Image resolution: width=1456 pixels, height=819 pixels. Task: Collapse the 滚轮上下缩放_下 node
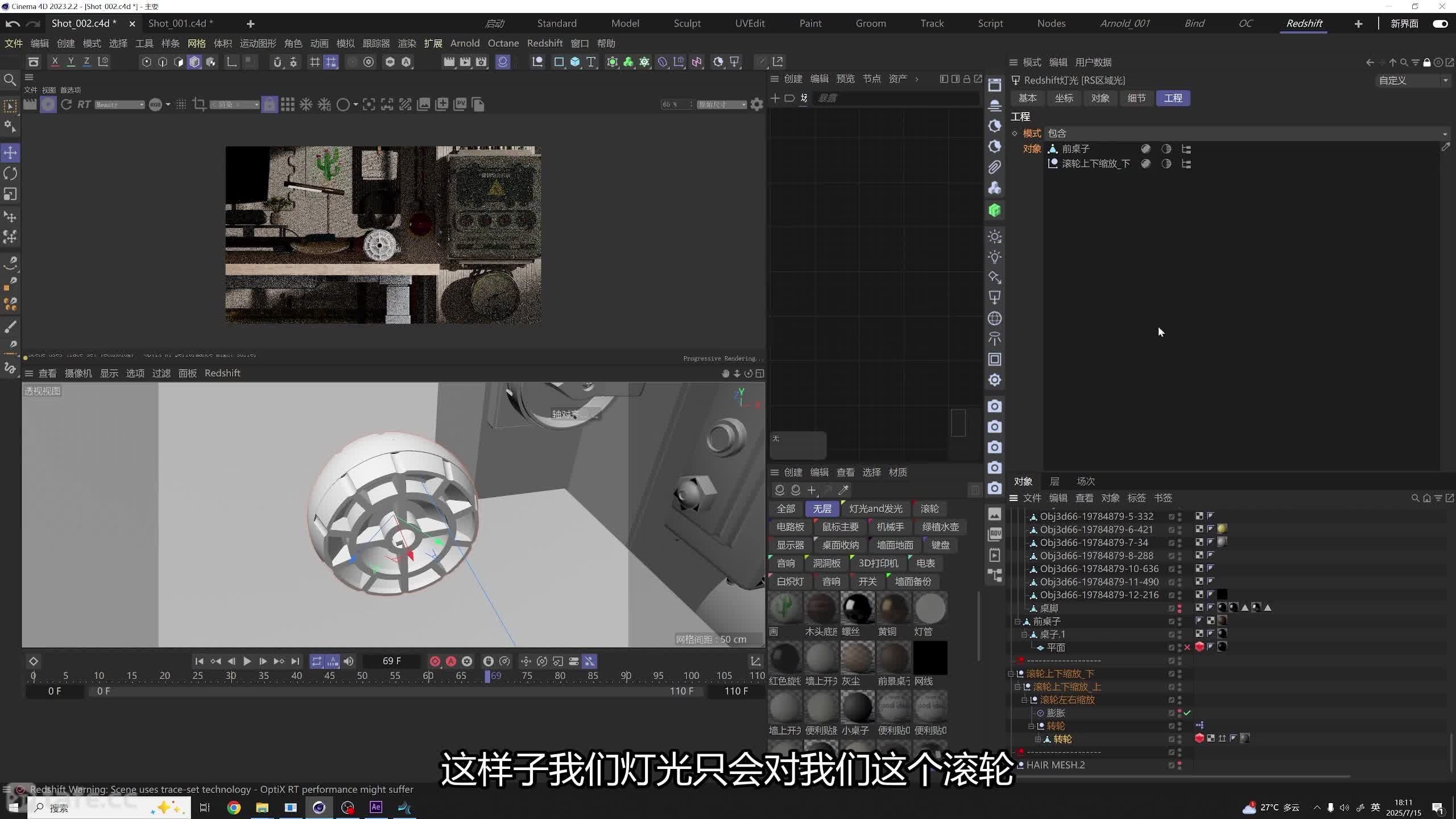pyautogui.click(x=1011, y=674)
